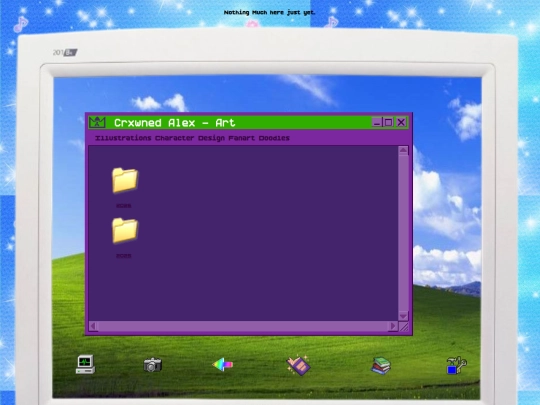Open the hand holding card icon
540x405 pixels.
coord(298,365)
